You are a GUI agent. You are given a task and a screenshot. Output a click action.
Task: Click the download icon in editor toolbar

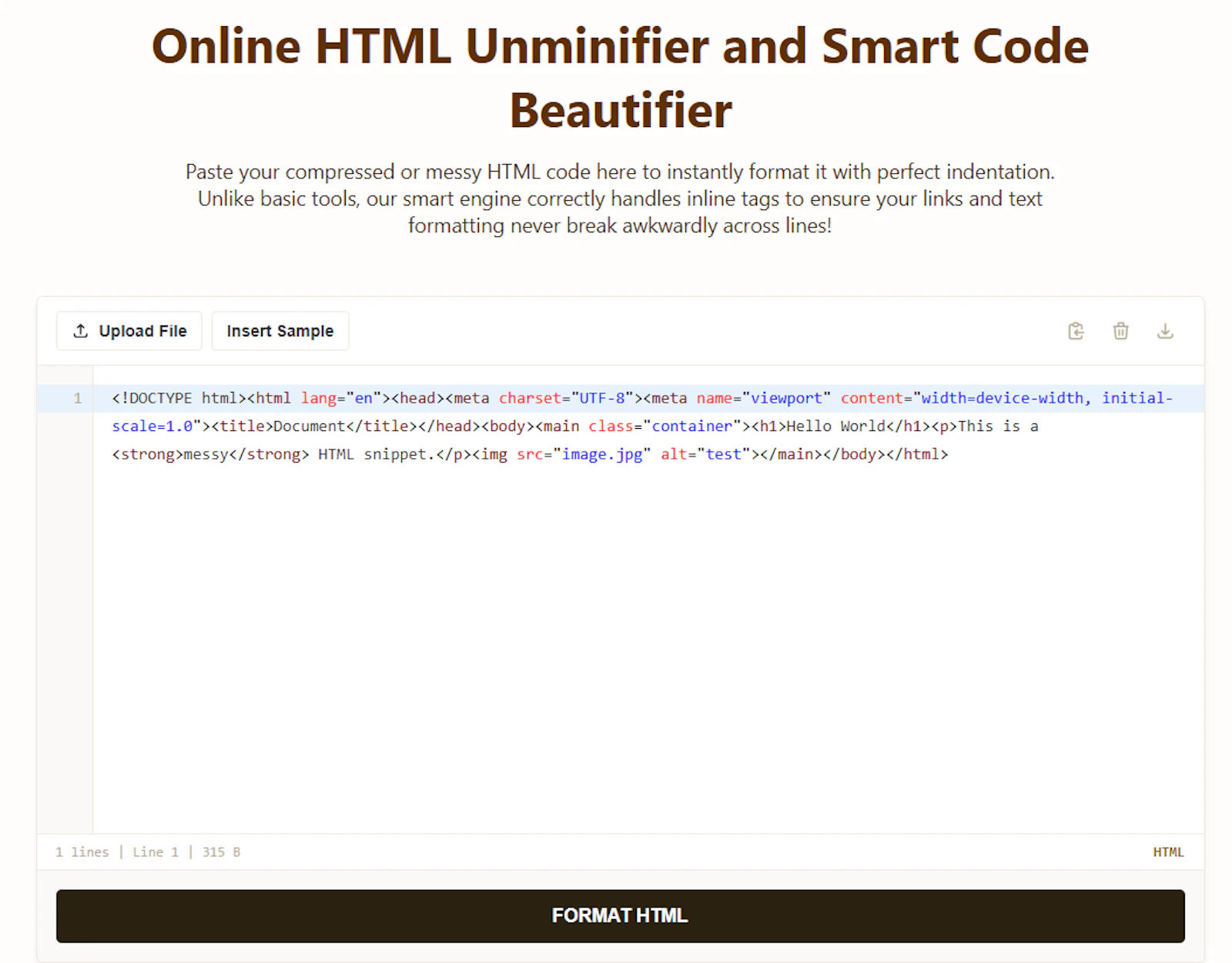coord(1165,331)
